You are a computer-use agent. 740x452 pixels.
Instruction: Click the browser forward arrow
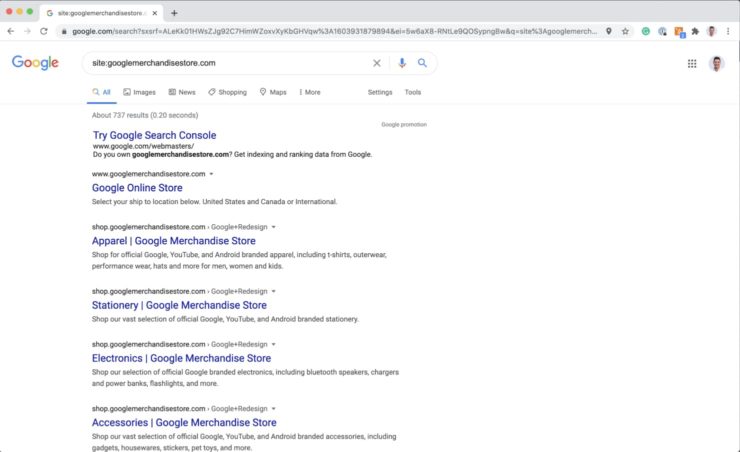pos(27,31)
